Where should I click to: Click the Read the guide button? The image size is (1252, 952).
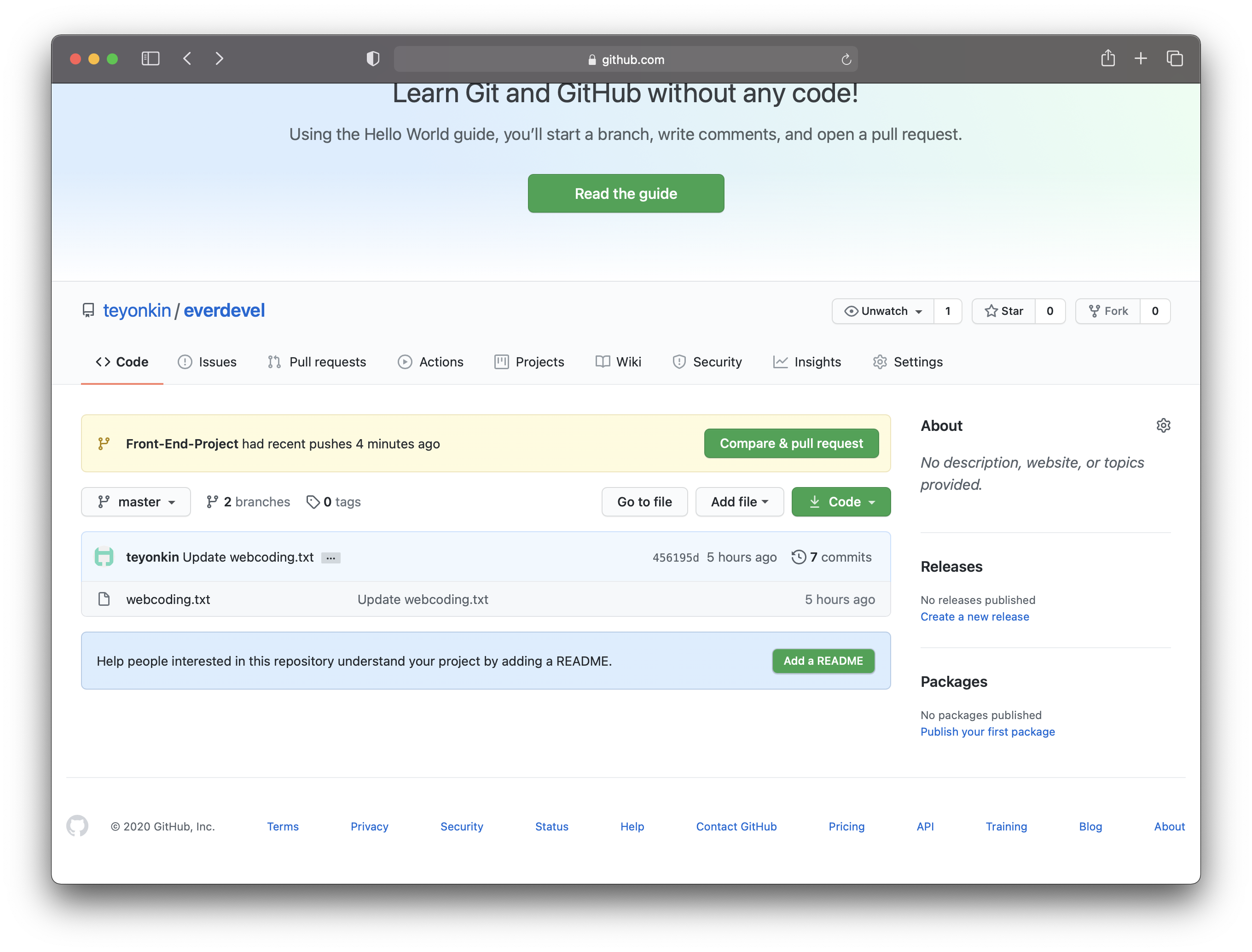(626, 193)
